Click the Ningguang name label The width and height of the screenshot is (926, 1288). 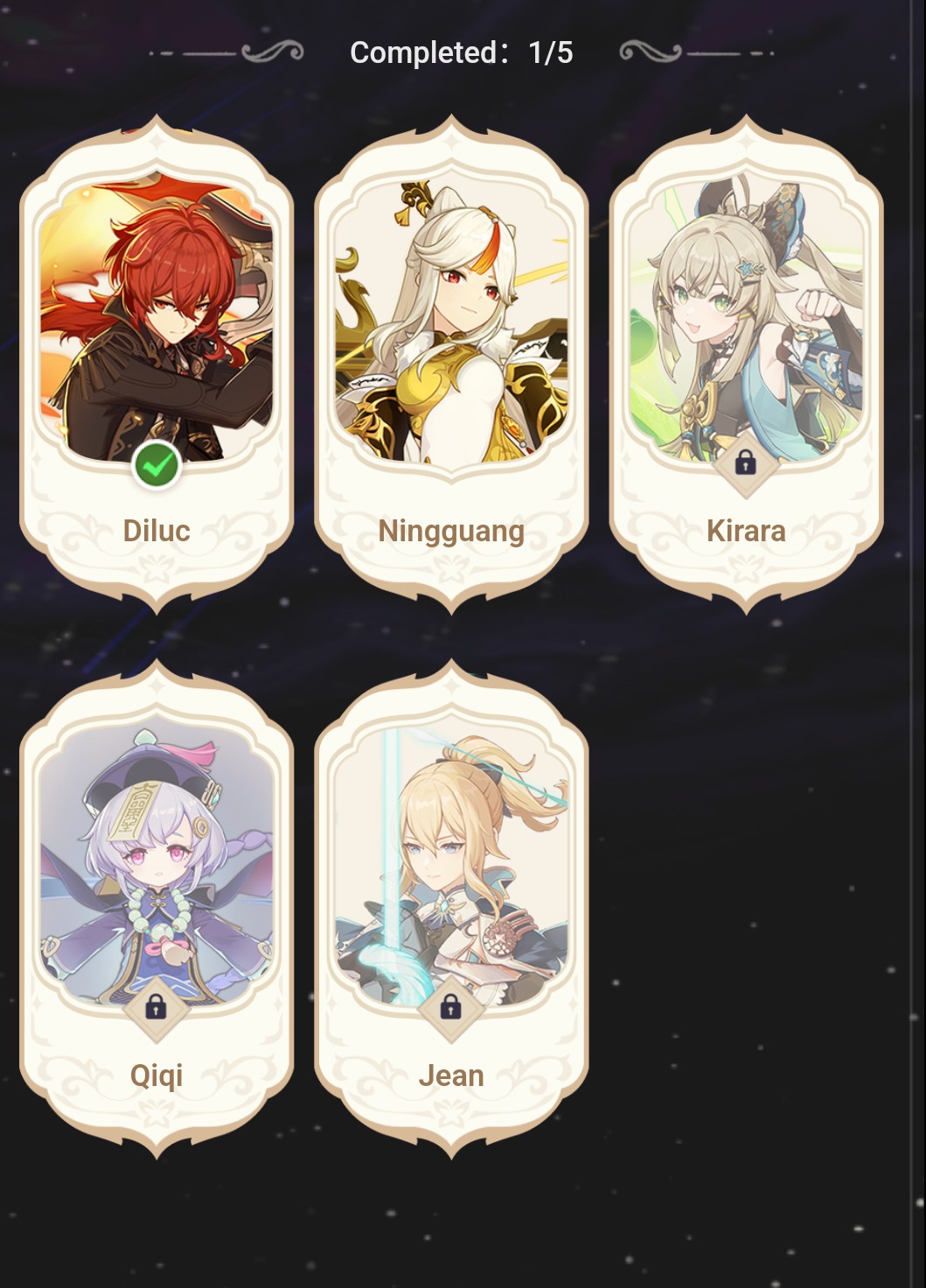[451, 531]
